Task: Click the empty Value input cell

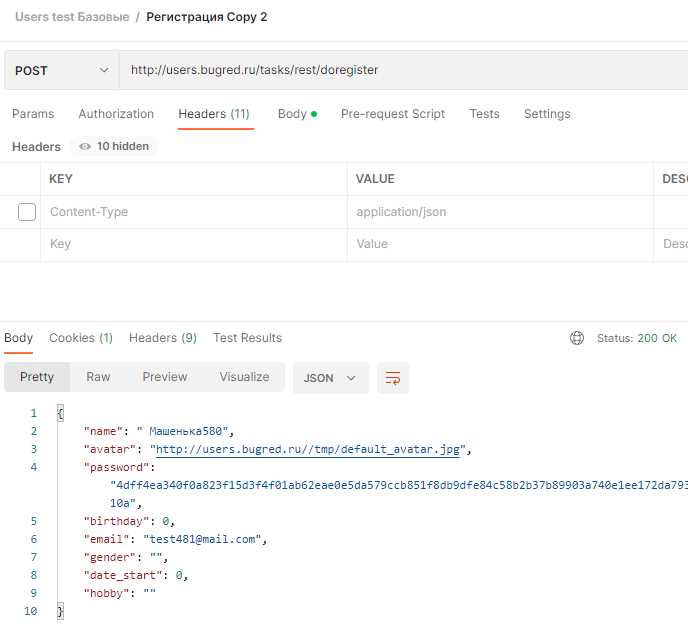Action: click(x=500, y=244)
